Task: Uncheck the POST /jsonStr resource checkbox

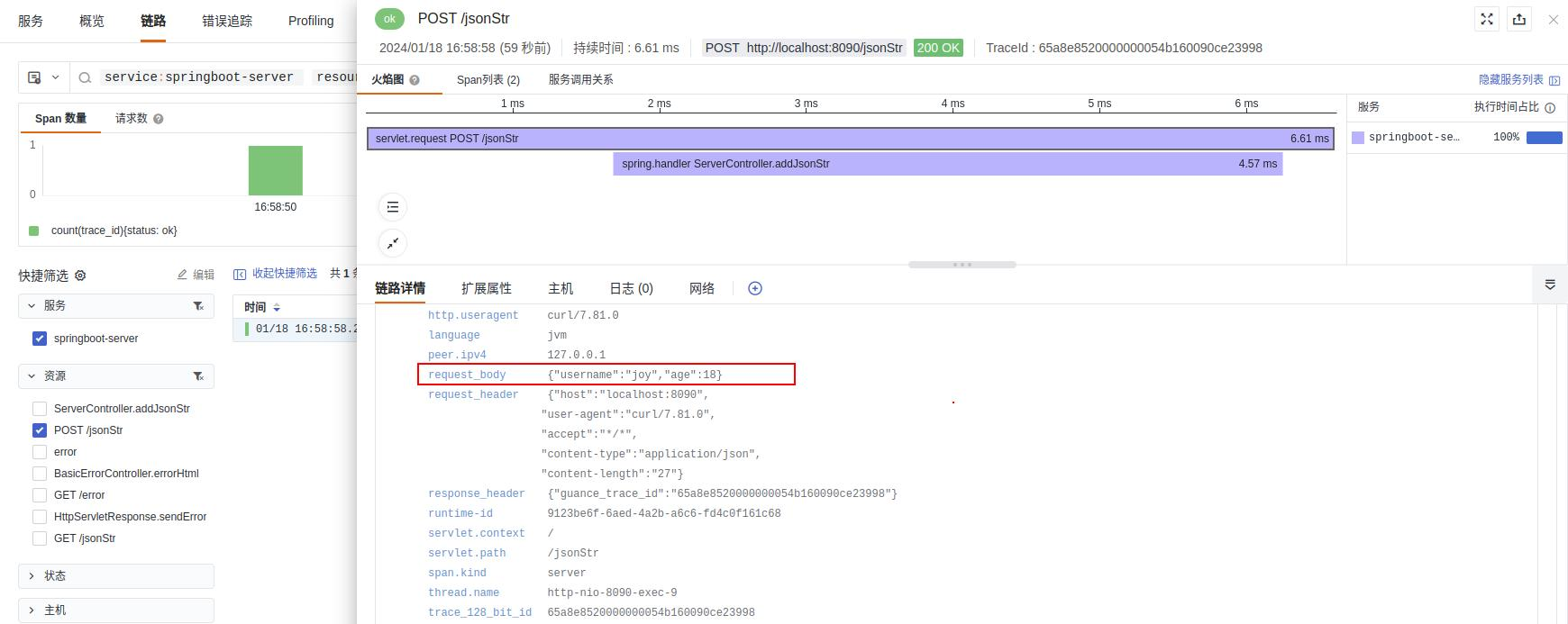Action: pyautogui.click(x=40, y=430)
